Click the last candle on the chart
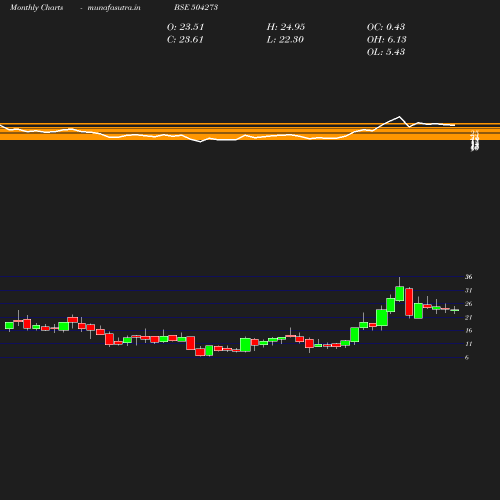The width and height of the screenshot is (500, 500). 455,310
